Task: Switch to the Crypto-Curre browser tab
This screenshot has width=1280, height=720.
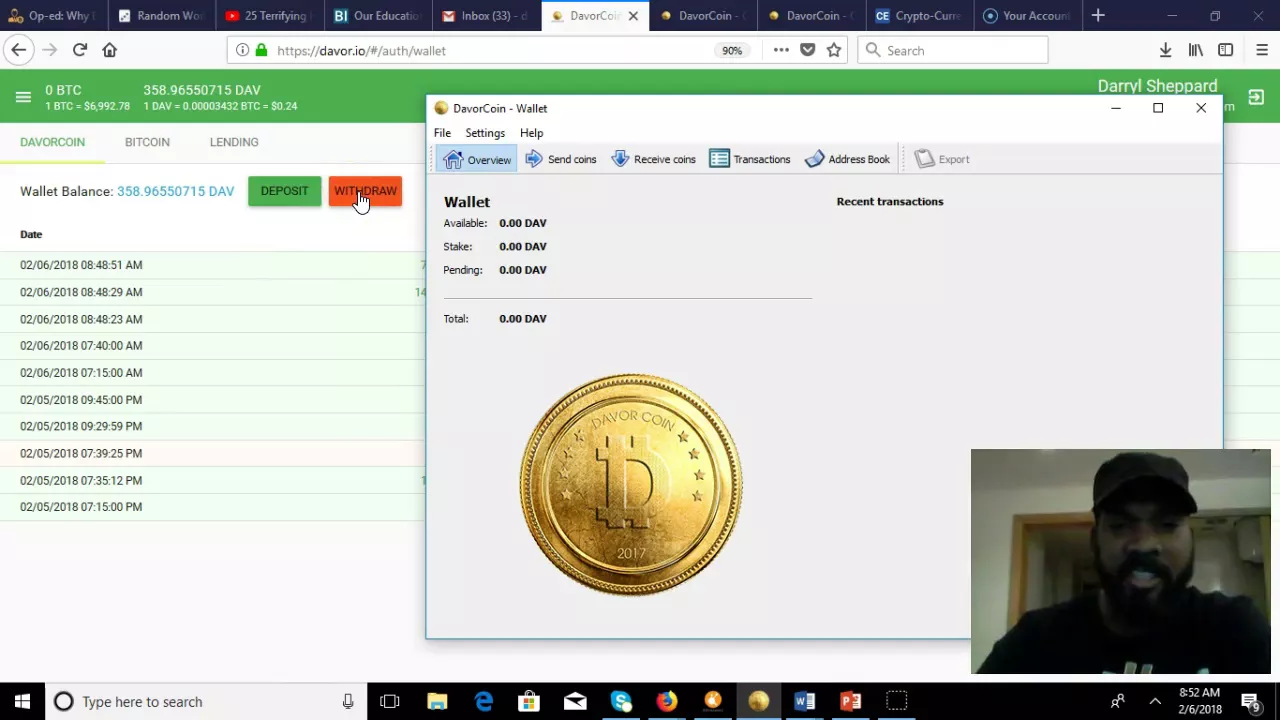Action: pos(918,15)
